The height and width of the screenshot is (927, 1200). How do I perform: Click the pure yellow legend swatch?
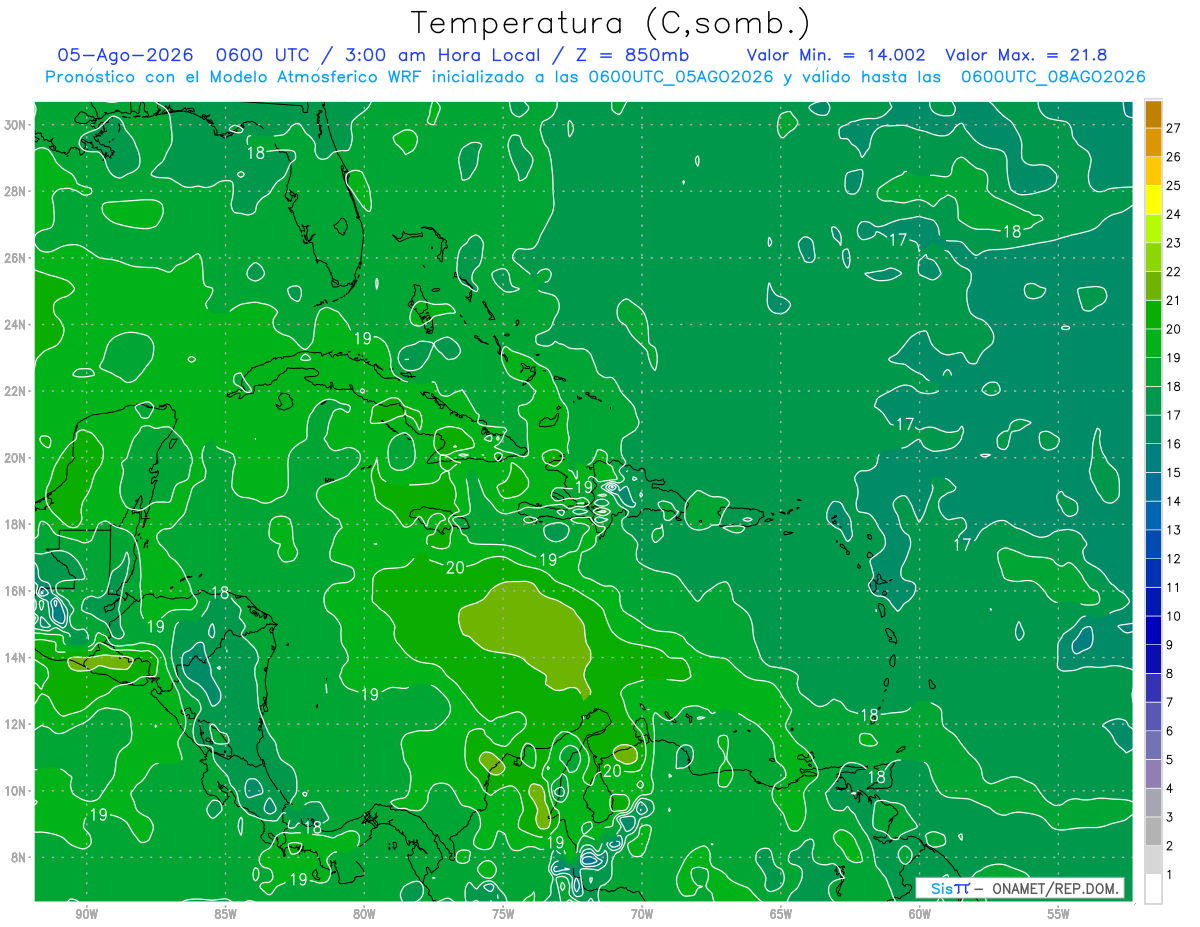(1153, 200)
